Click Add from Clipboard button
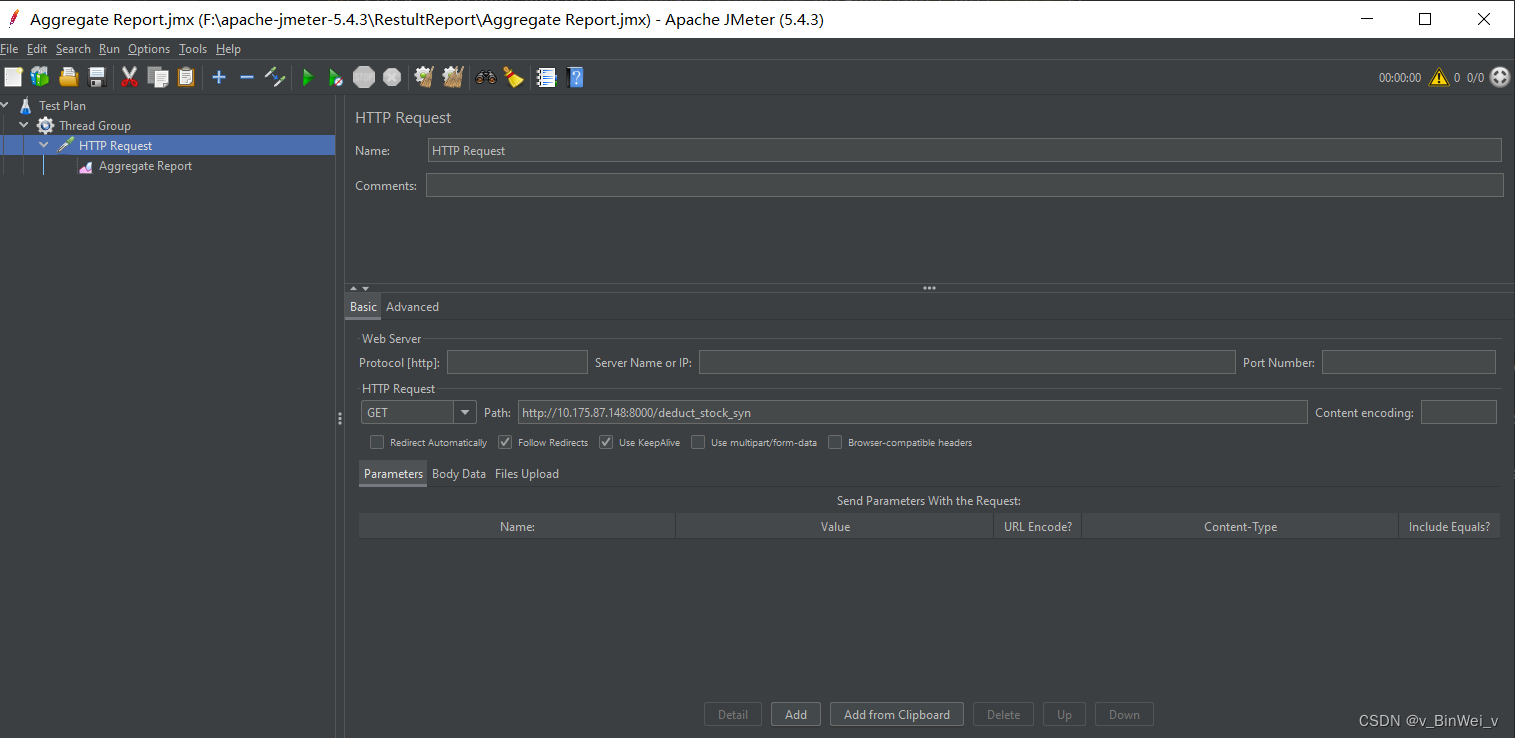 coord(897,714)
